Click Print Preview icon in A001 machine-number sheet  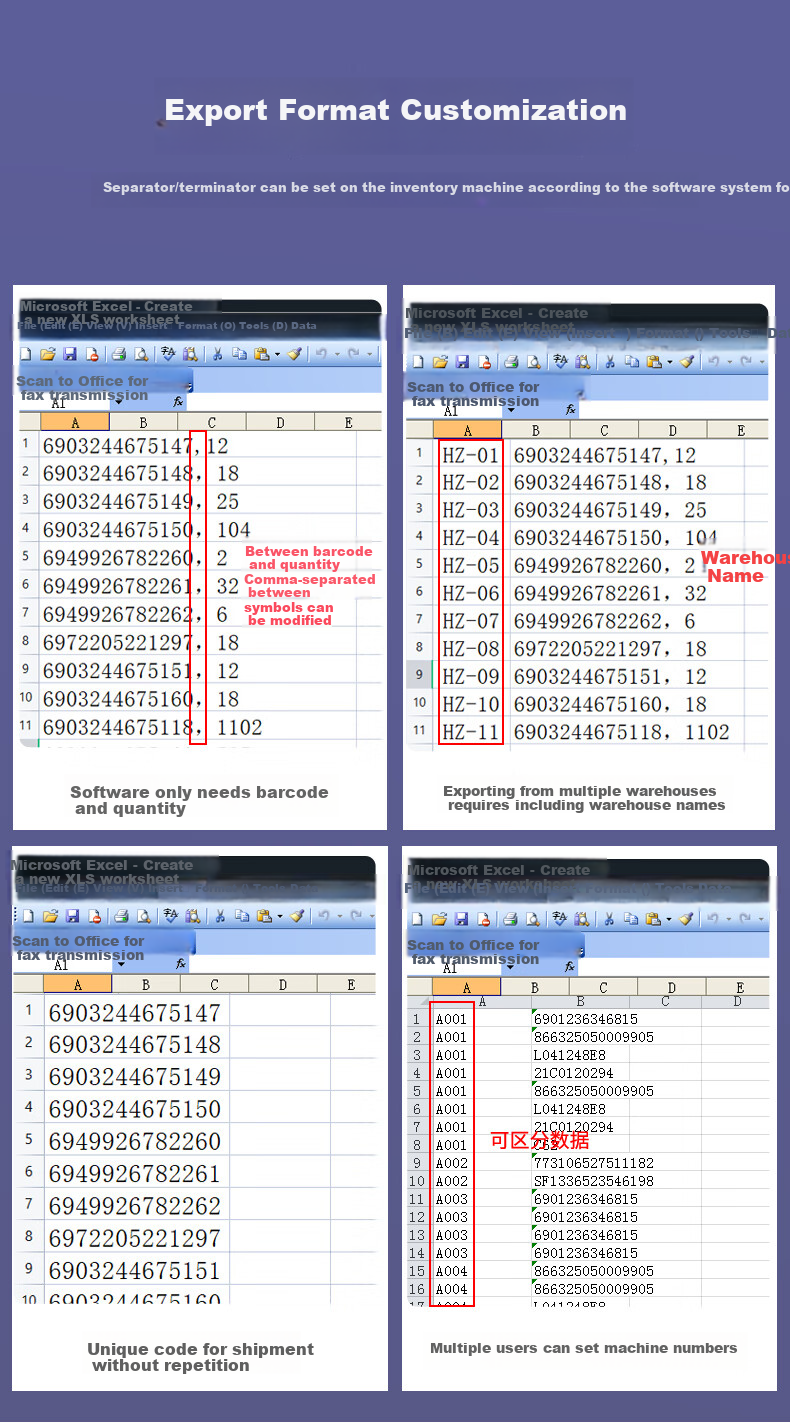pyautogui.click(x=532, y=919)
